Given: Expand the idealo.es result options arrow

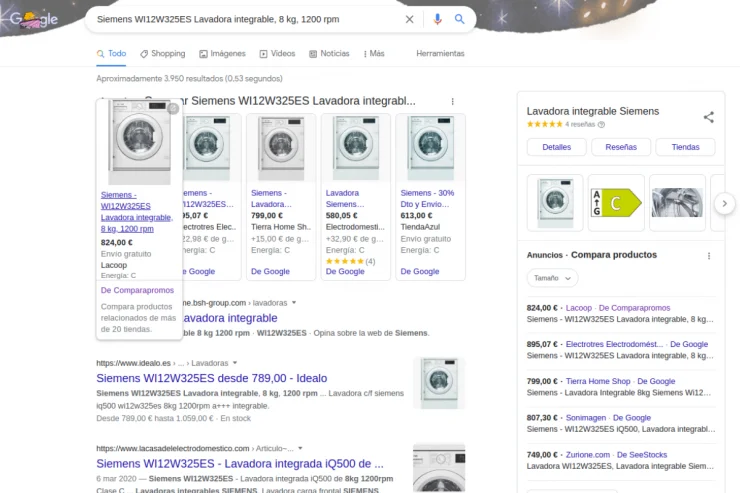Looking at the screenshot, I should coord(235,363).
